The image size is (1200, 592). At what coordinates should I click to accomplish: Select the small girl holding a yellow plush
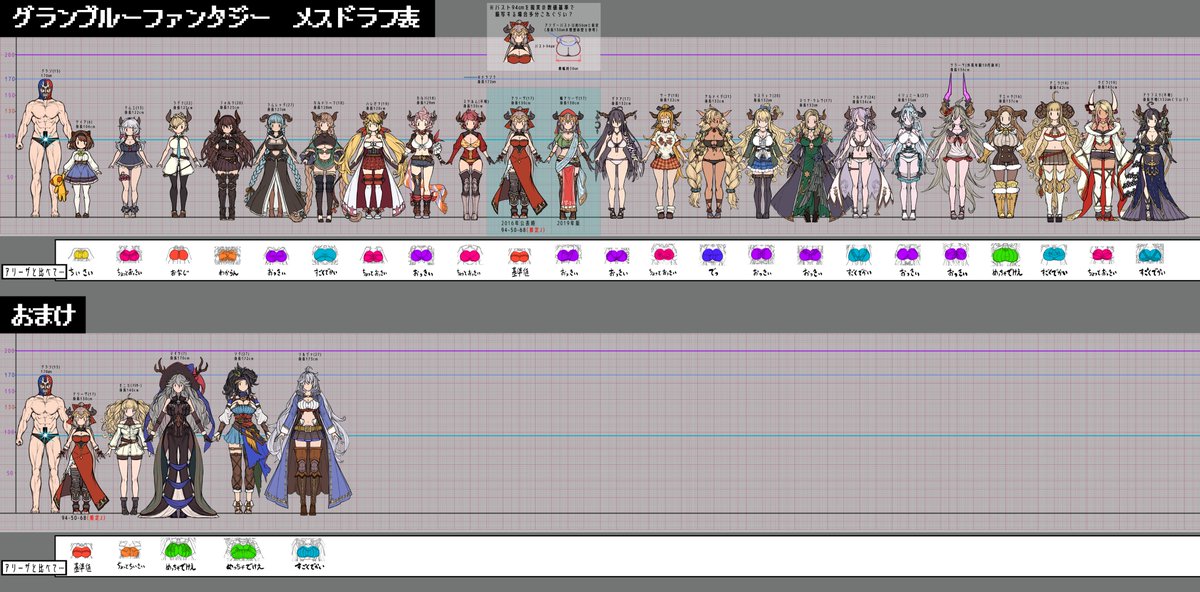pyautogui.click(x=80, y=173)
